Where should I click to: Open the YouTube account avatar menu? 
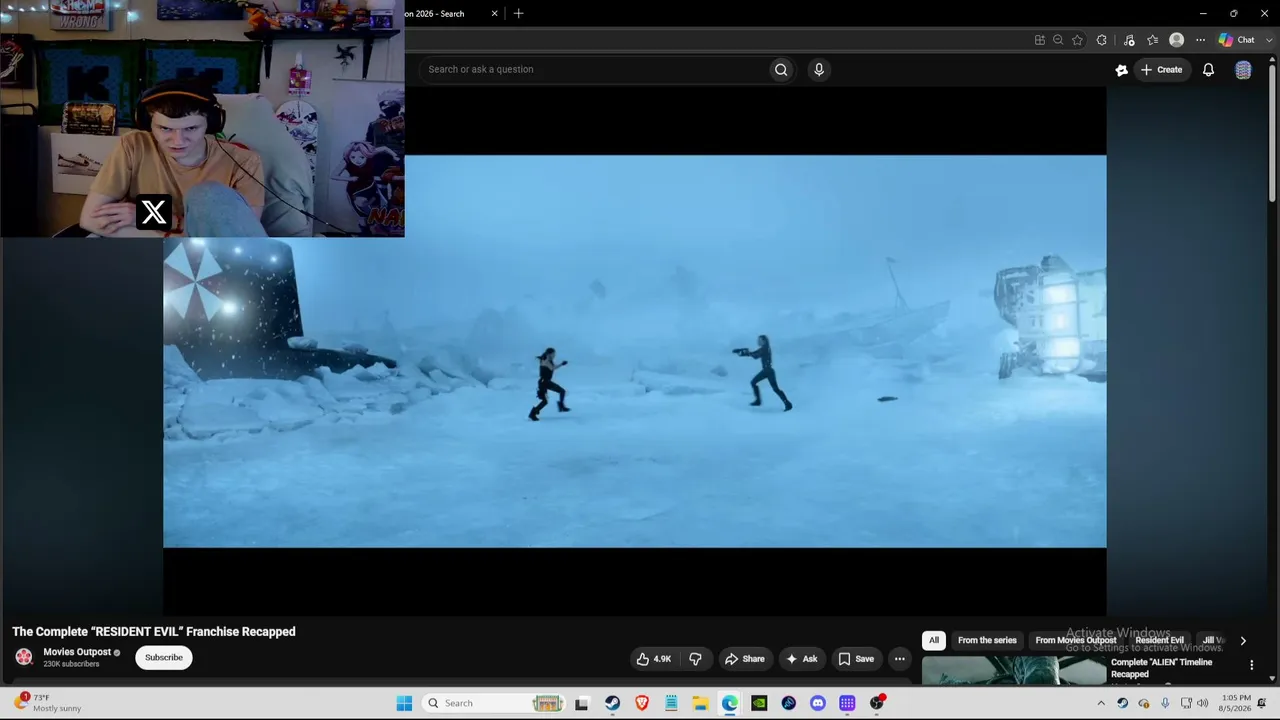click(x=1243, y=70)
